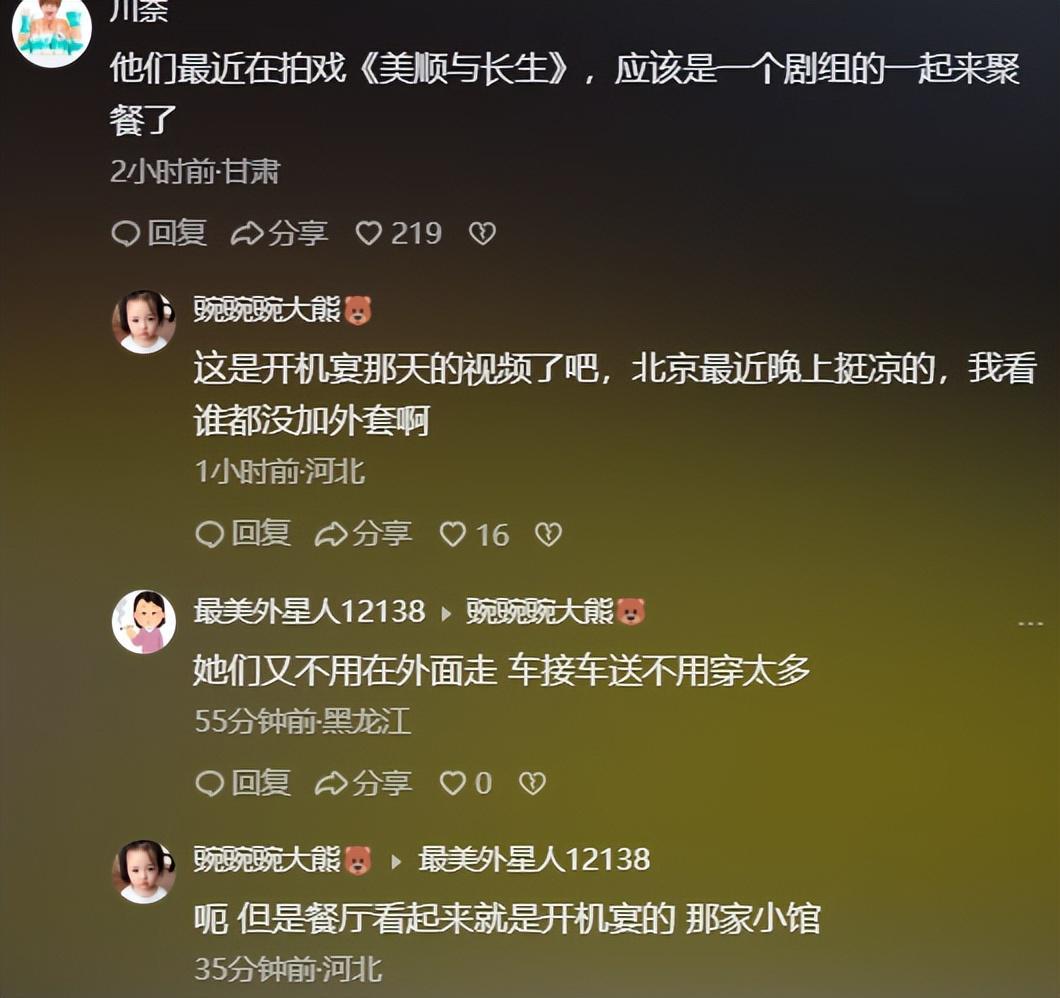Like the comment with 0 likes
Image resolution: width=1060 pixels, height=998 pixels.
[466, 784]
